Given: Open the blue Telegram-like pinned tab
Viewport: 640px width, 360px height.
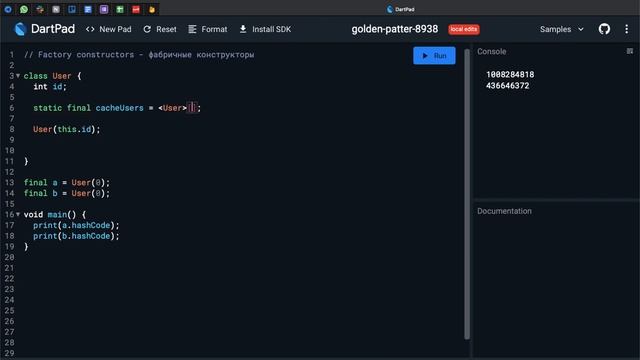Looking at the screenshot, I should click(x=8, y=9).
